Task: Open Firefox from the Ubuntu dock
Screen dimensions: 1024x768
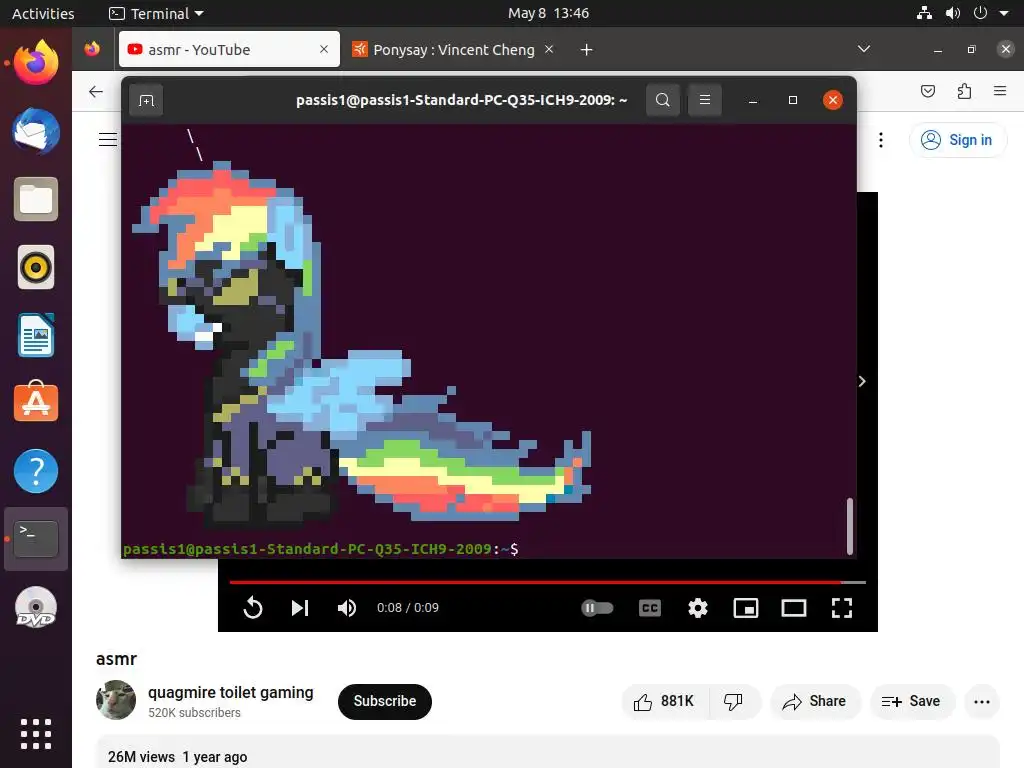Action: pyautogui.click(x=36, y=63)
